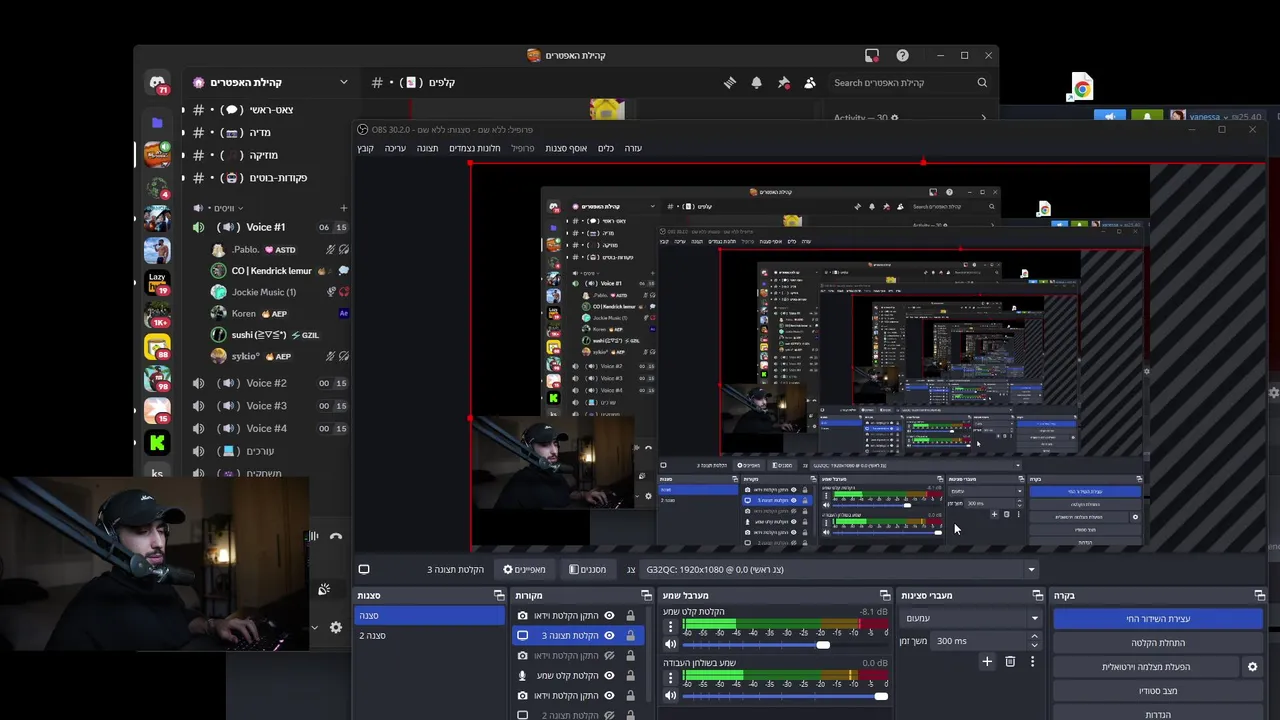The height and width of the screenshot is (720, 1280).
Task: Remove transition using the trash icon
Action: 1010,661
